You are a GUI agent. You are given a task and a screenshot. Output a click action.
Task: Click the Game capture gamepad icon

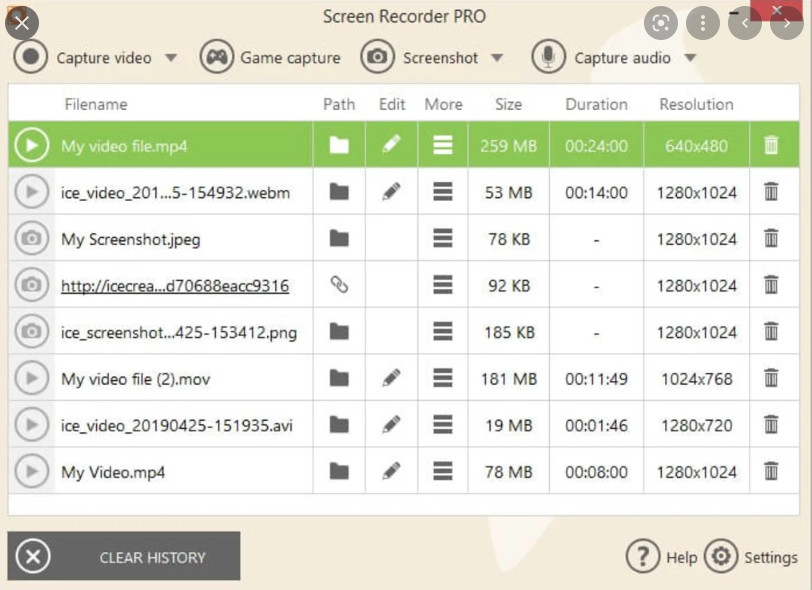[x=217, y=56]
